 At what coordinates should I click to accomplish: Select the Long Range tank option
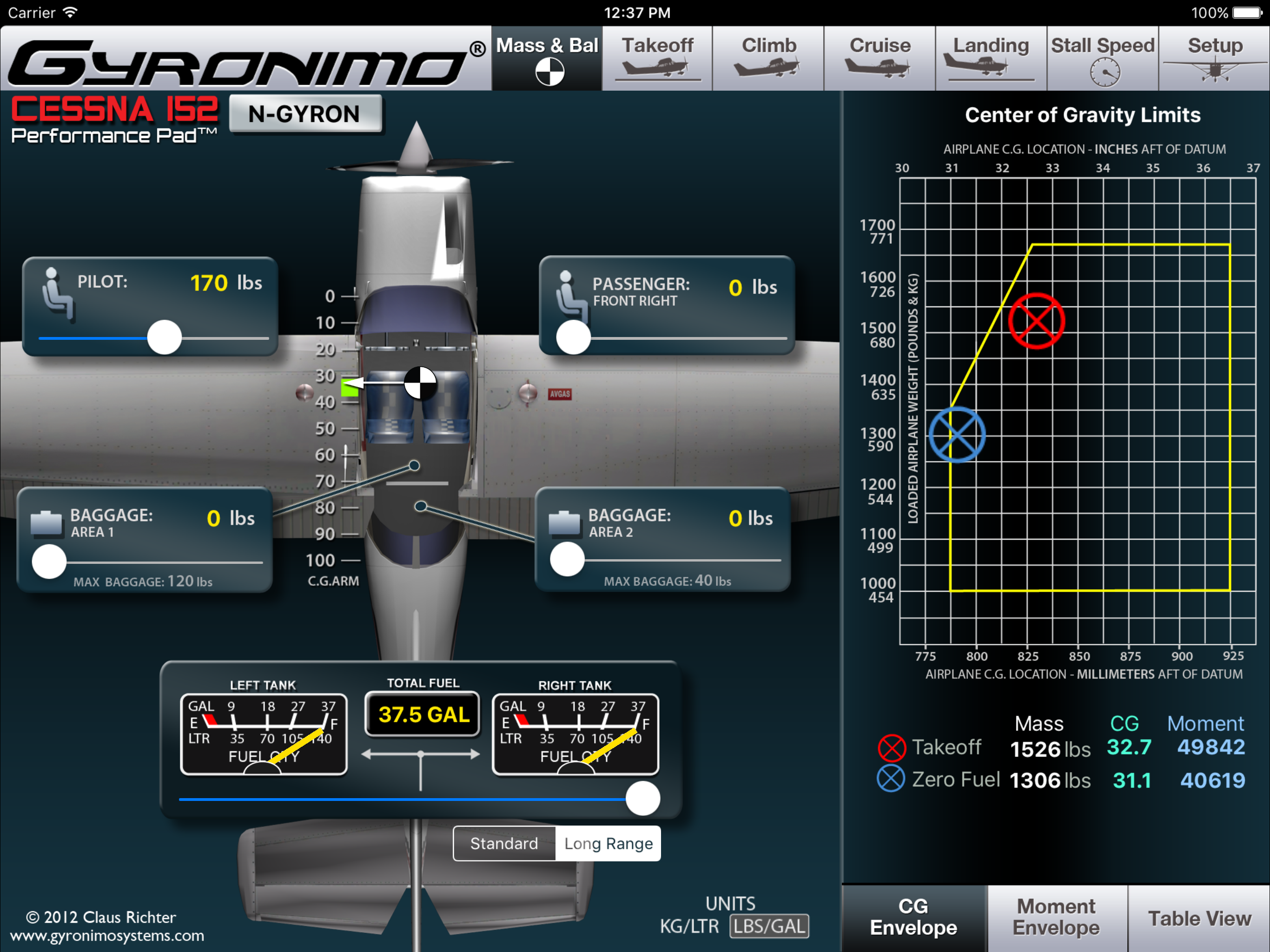[x=608, y=843]
